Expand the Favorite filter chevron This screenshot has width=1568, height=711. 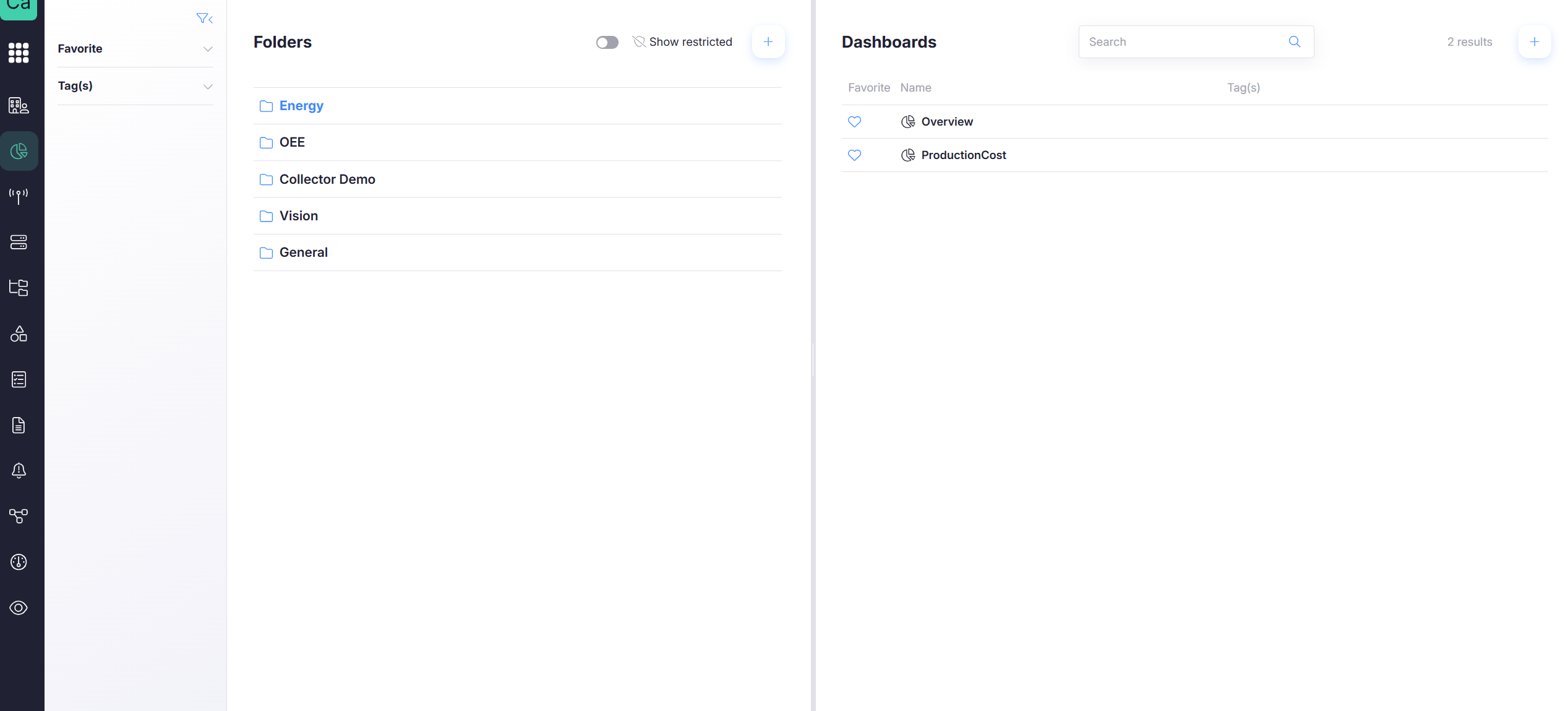click(208, 49)
